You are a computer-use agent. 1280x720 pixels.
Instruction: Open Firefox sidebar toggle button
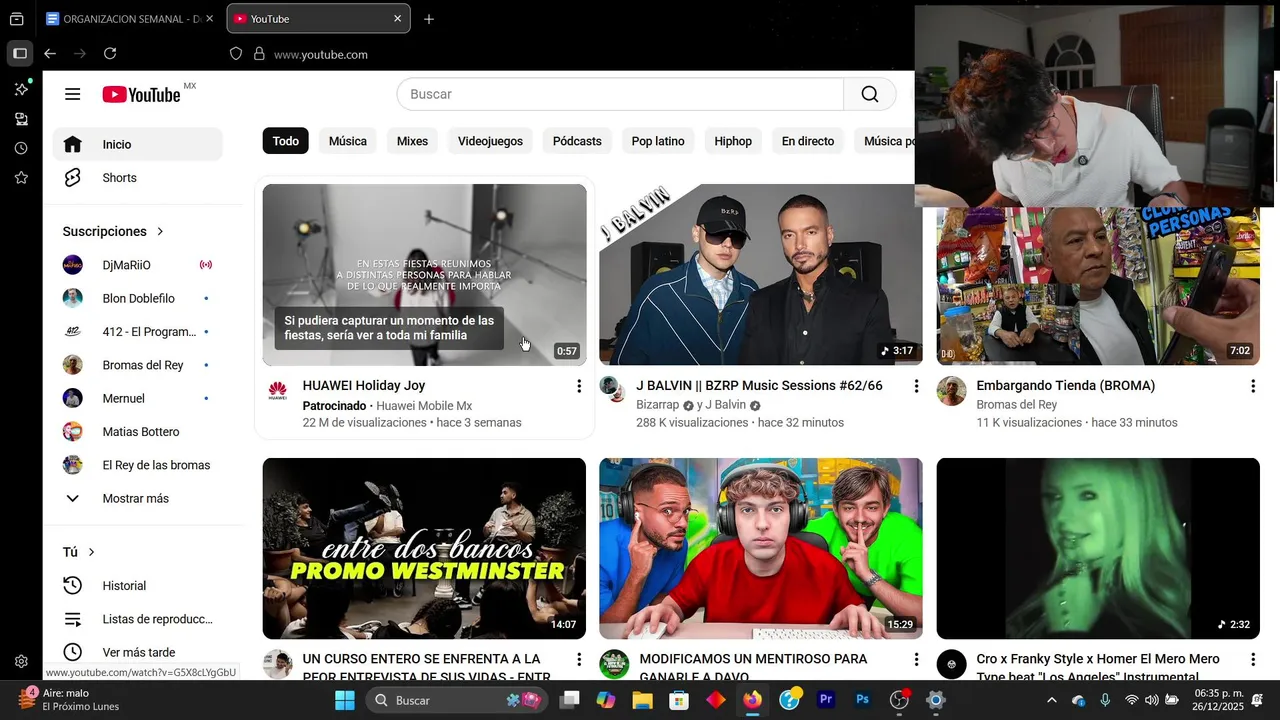pyautogui.click(x=20, y=54)
